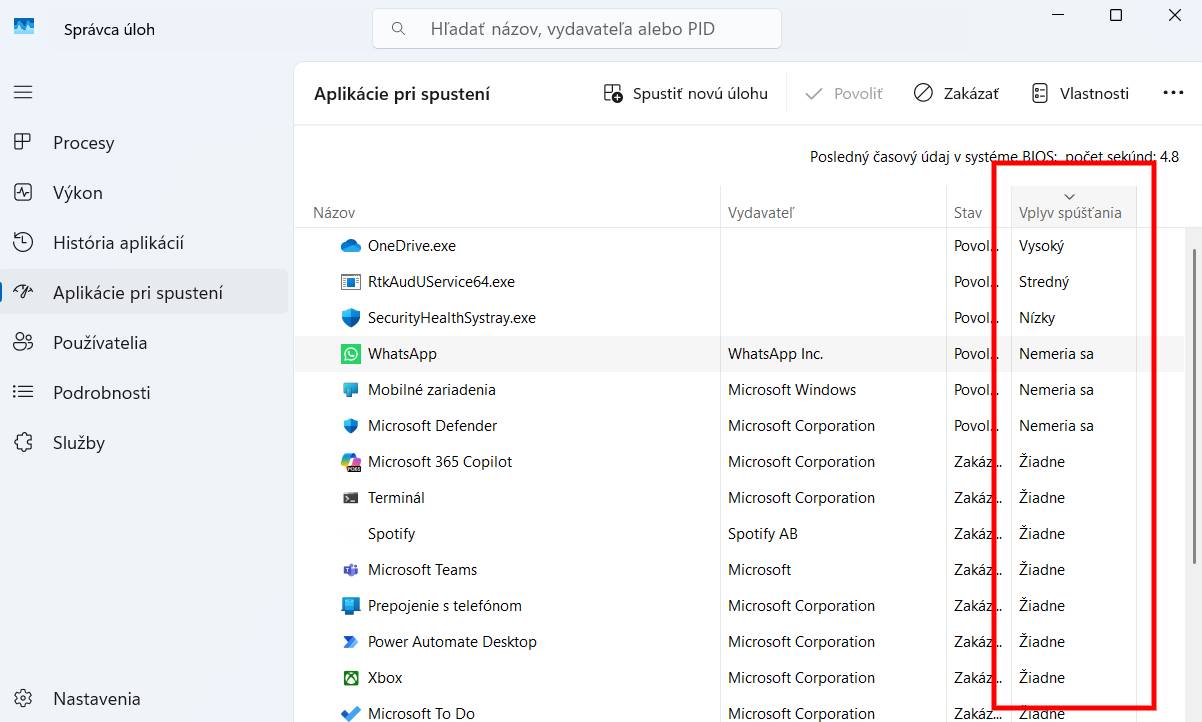
Task: Select the Microsoft Teams row name
Action: pyautogui.click(x=422, y=569)
